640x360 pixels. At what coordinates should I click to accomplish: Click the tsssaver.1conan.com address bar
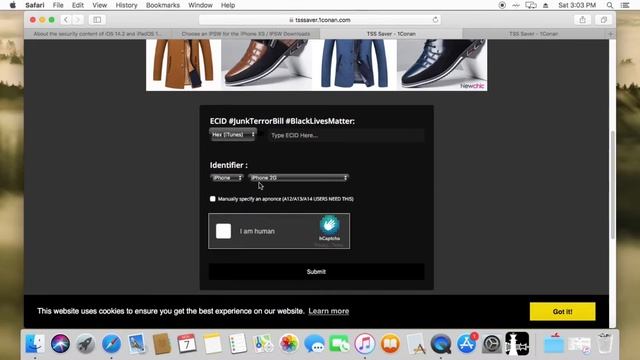tap(320, 20)
